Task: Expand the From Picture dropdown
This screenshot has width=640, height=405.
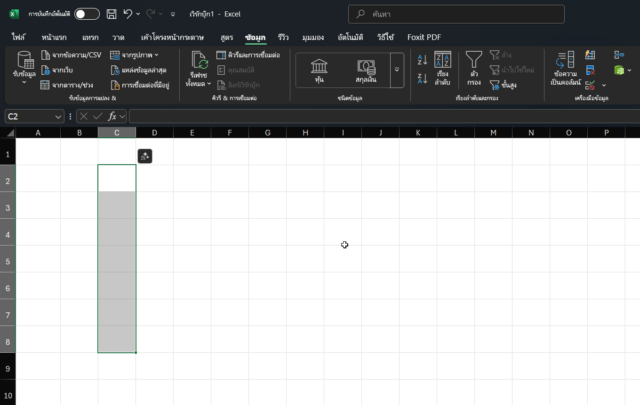Action: (x=156, y=55)
